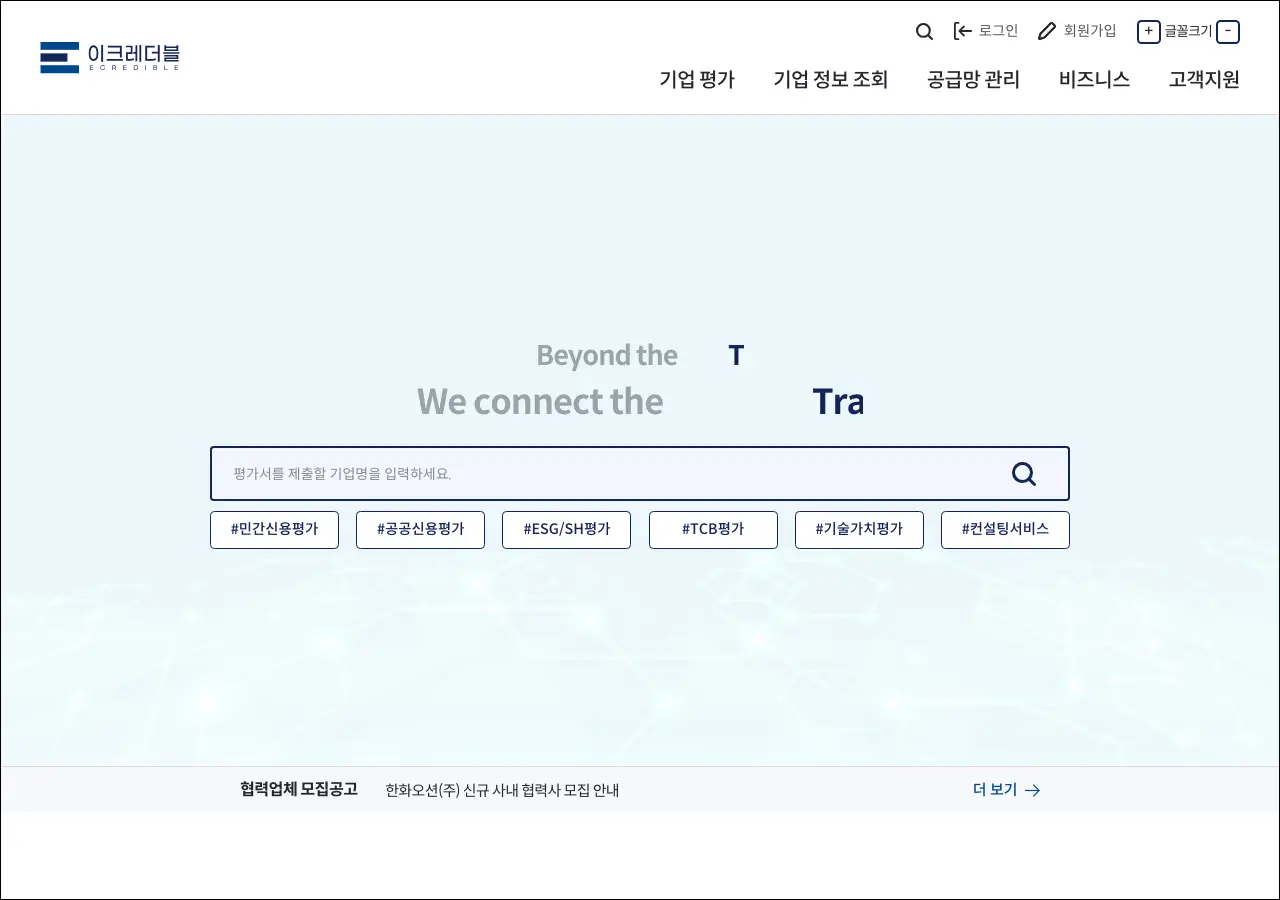Choose the #ESG/SH평가 tag
The width and height of the screenshot is (1280, 900).
pos(566,530)
